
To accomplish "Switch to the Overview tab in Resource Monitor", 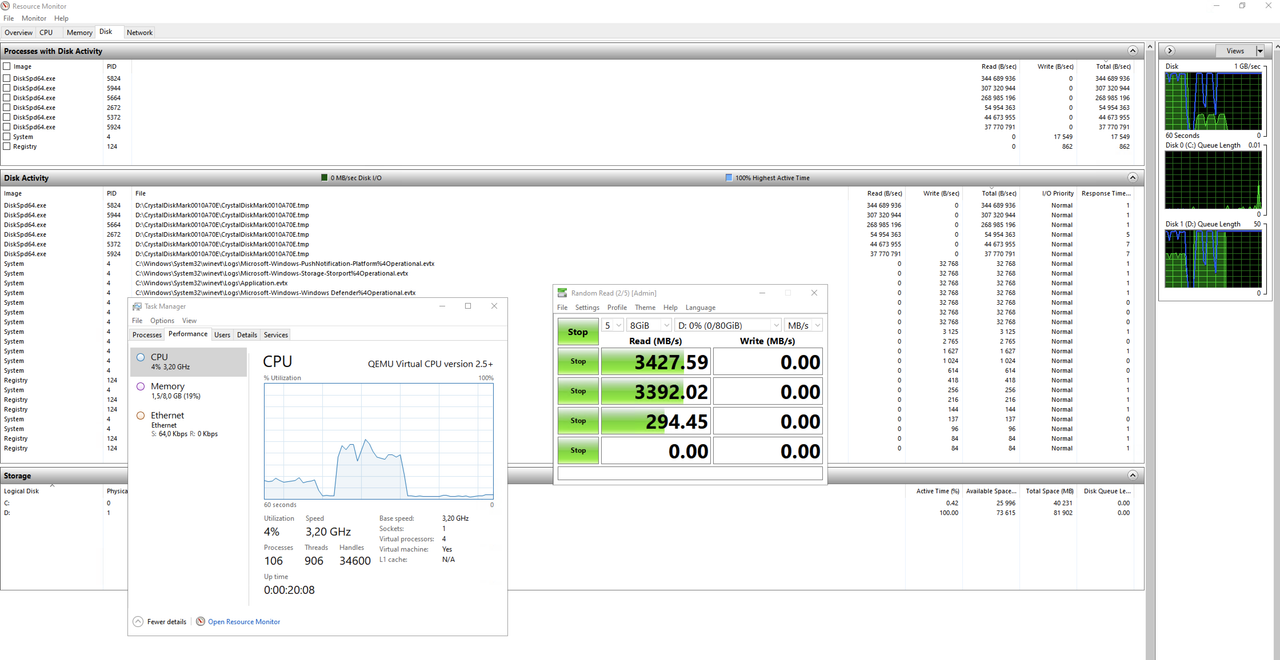I will point(18,33).
